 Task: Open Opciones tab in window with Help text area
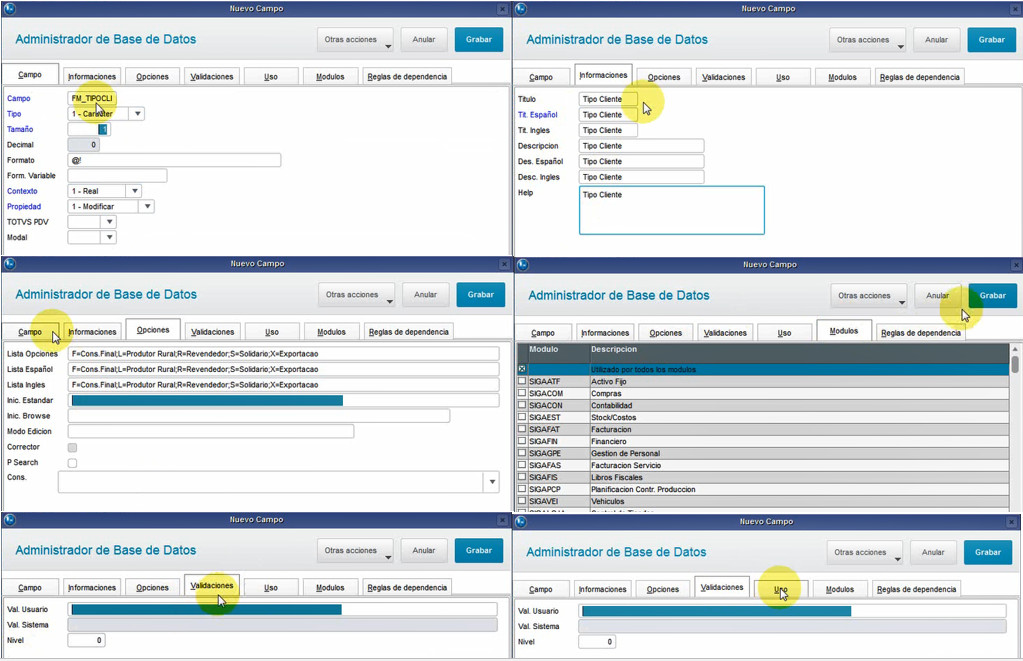pos(664,77)
